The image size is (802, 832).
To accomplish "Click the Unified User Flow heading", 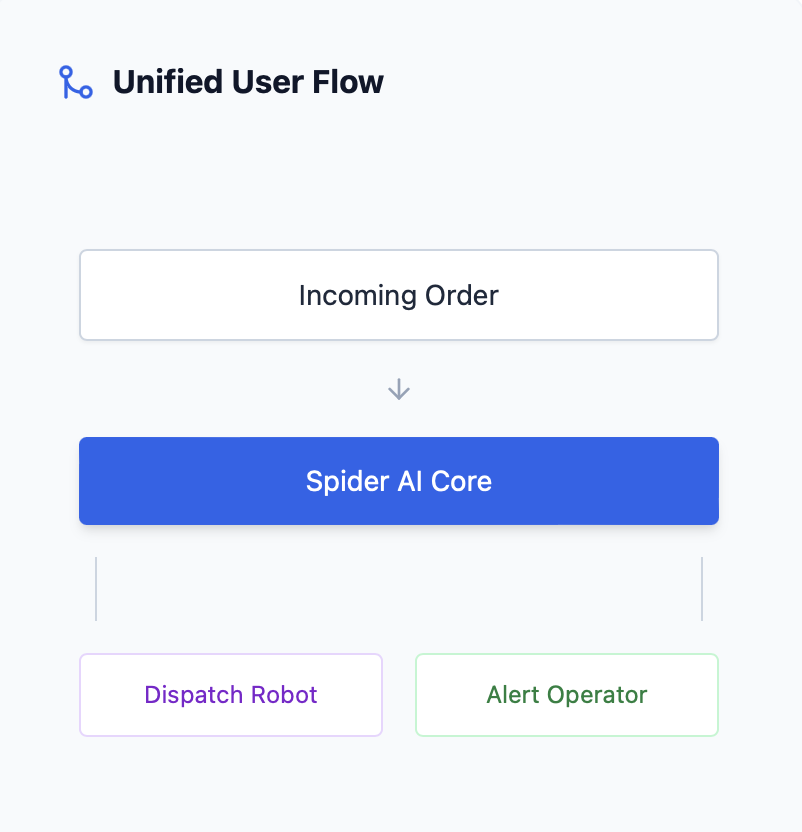I will click(248, 82).
